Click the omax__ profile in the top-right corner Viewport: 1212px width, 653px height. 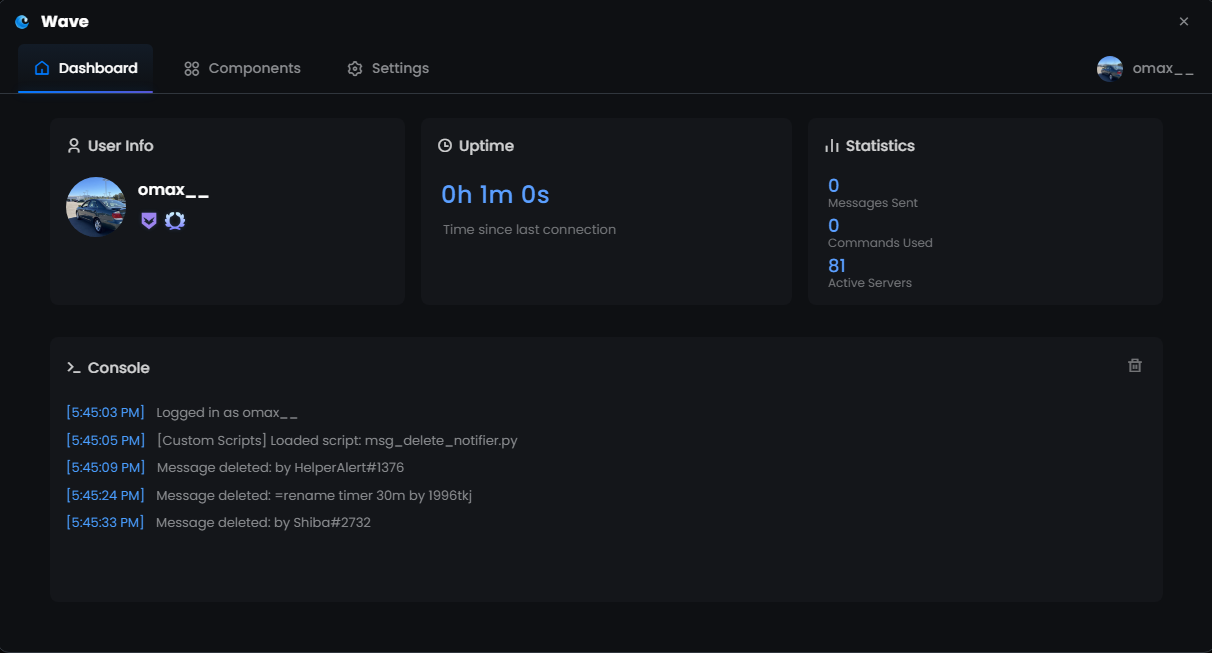coord(1145,68)
